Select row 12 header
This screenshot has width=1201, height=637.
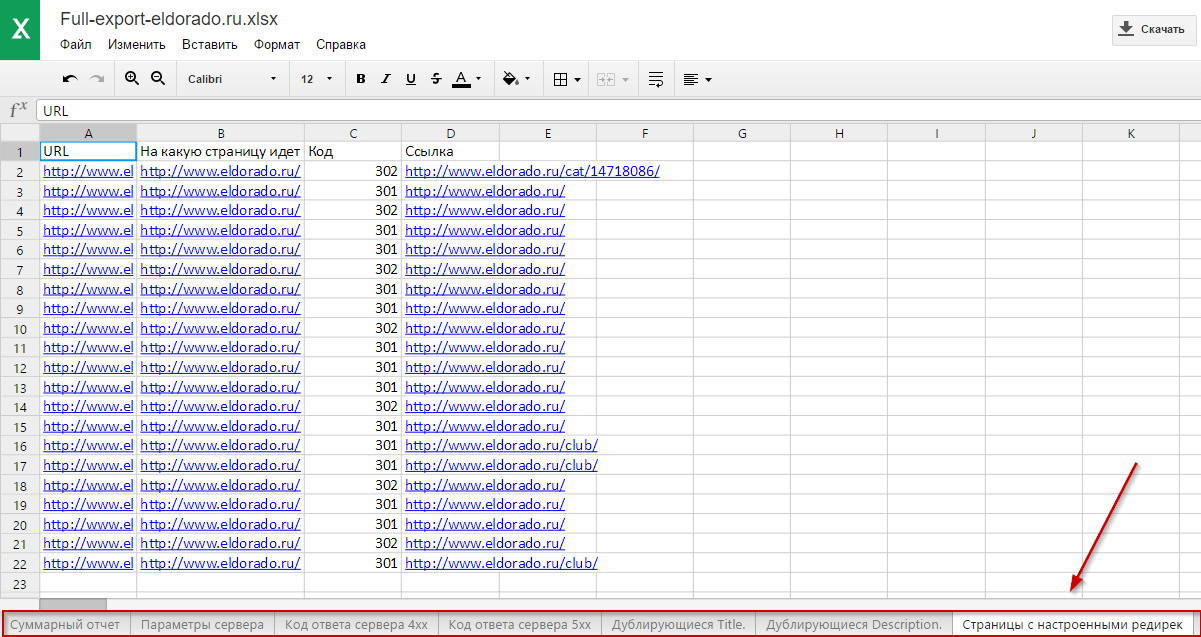[20, 367]
